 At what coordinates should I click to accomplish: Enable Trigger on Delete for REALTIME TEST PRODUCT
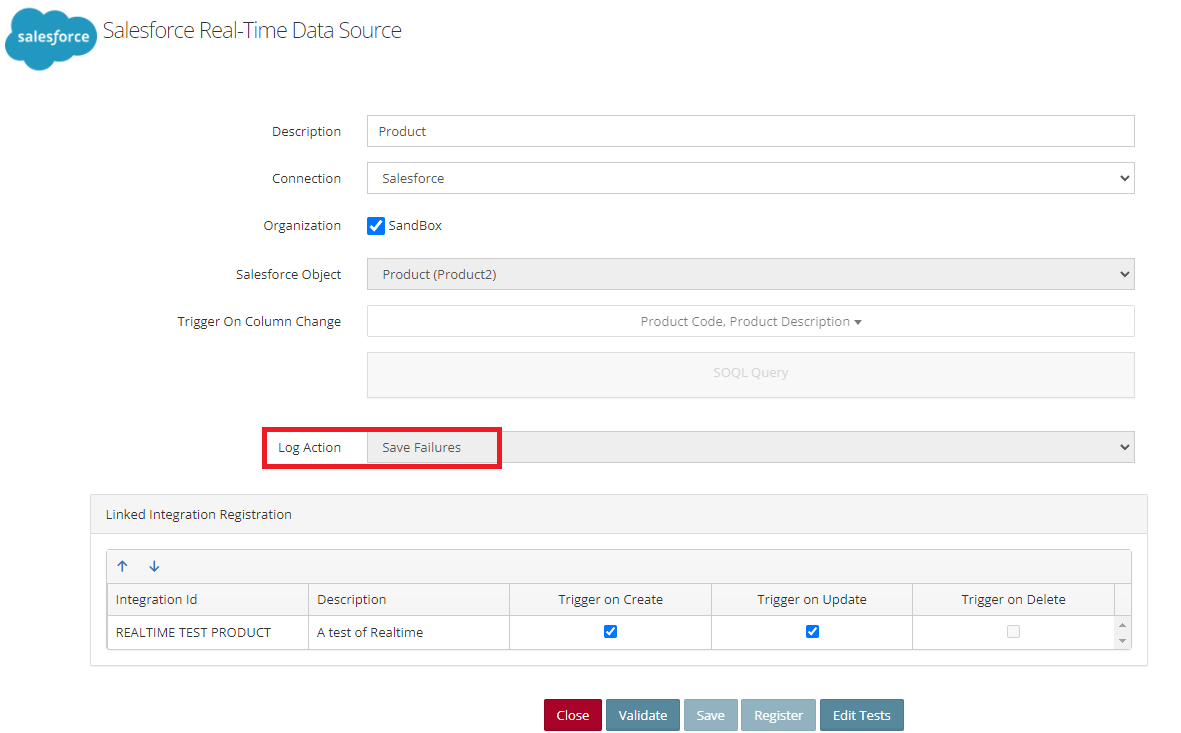pos(1013,631)
